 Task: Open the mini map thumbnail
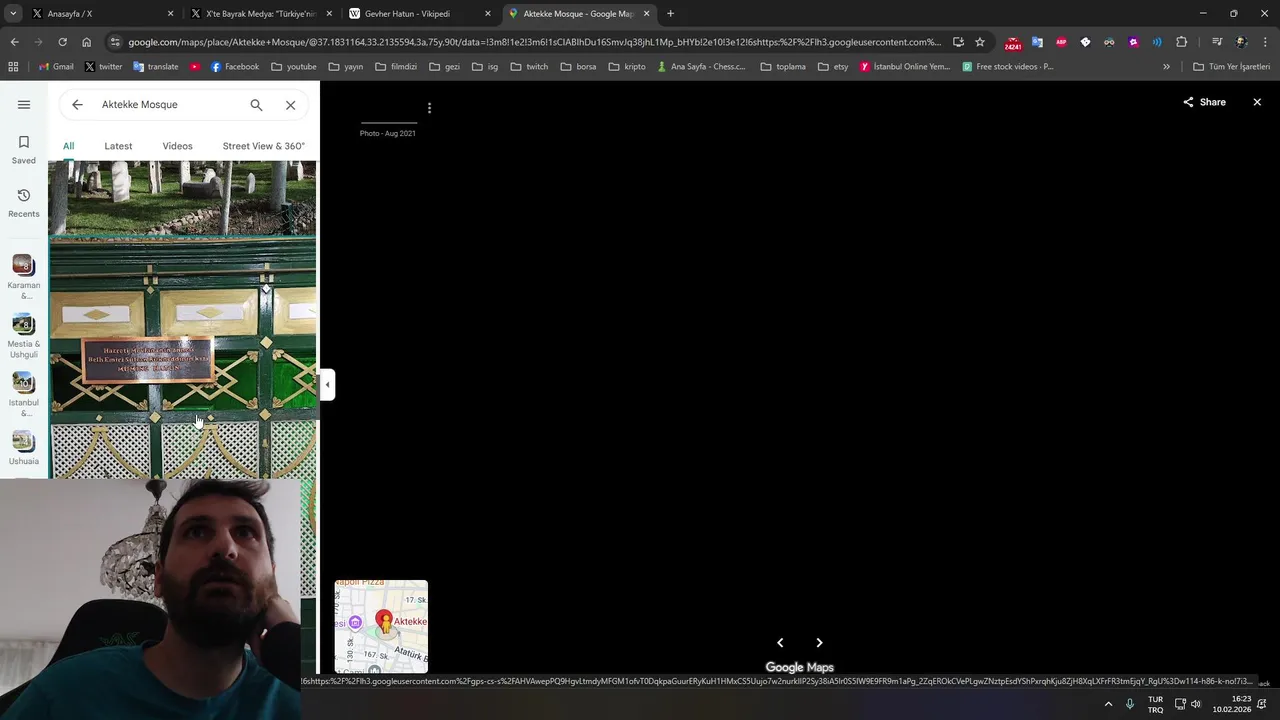click(x=381, y=626)
